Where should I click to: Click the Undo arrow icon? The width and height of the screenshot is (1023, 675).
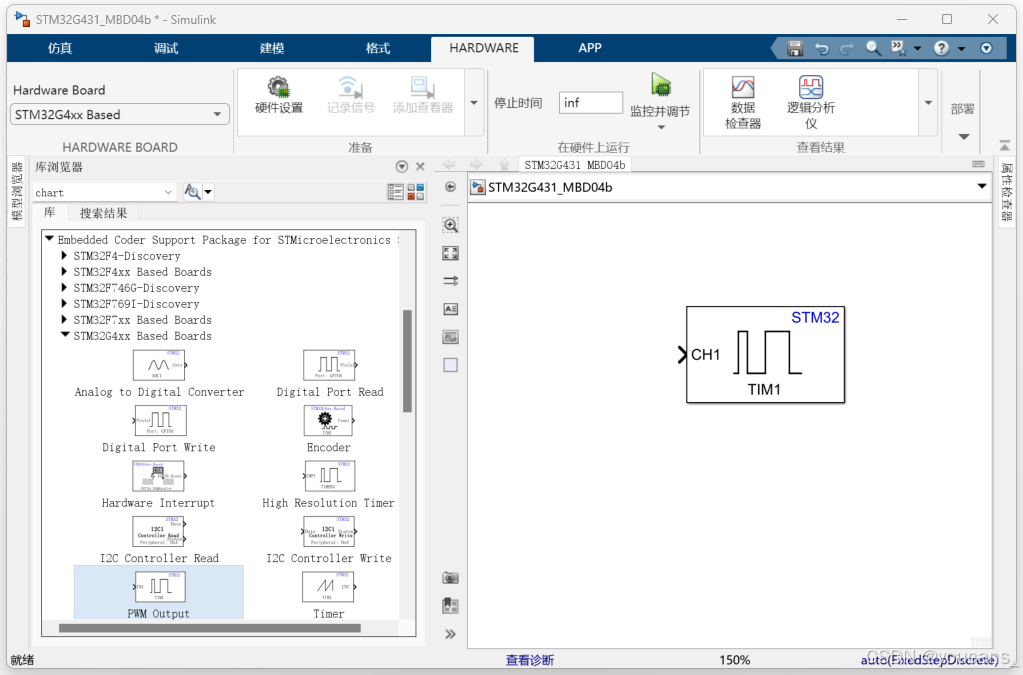(822, 48)
